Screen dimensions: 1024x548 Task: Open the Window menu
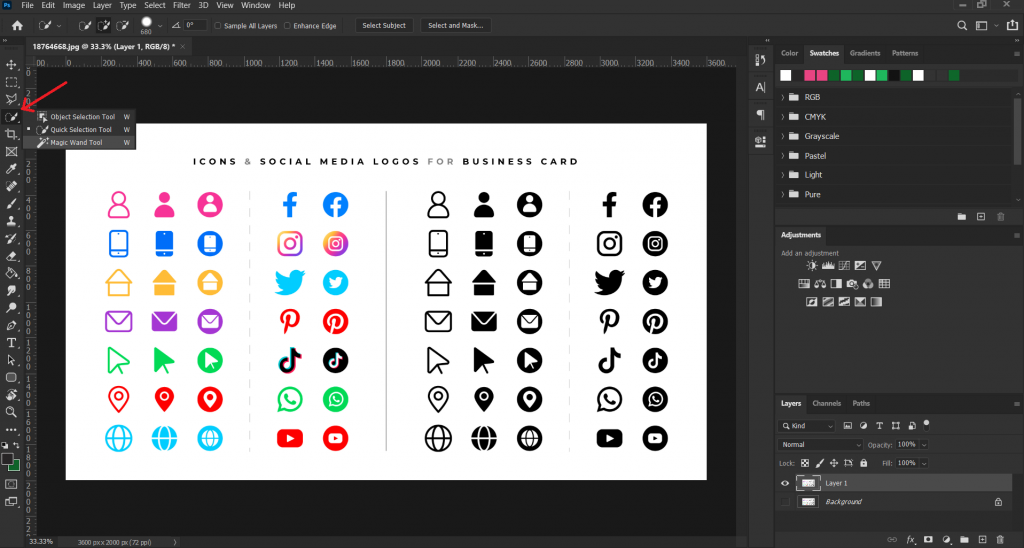[255, 5]
